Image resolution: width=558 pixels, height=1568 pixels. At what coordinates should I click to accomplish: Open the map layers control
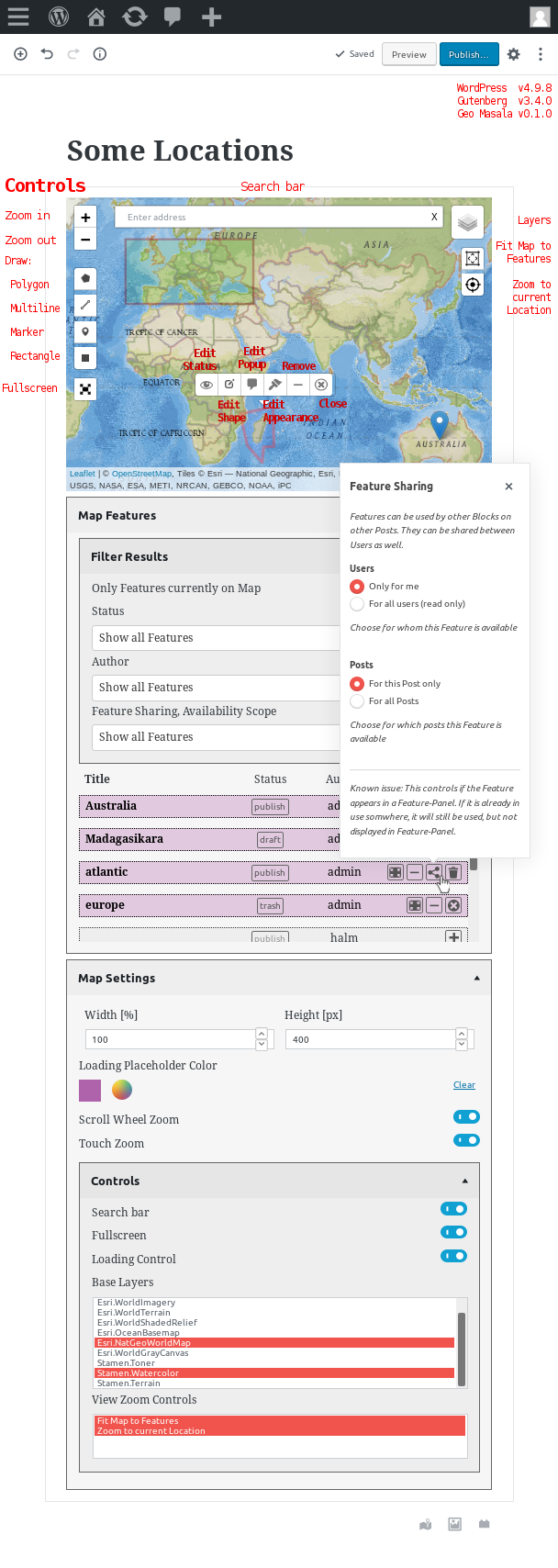click(467, 222)
